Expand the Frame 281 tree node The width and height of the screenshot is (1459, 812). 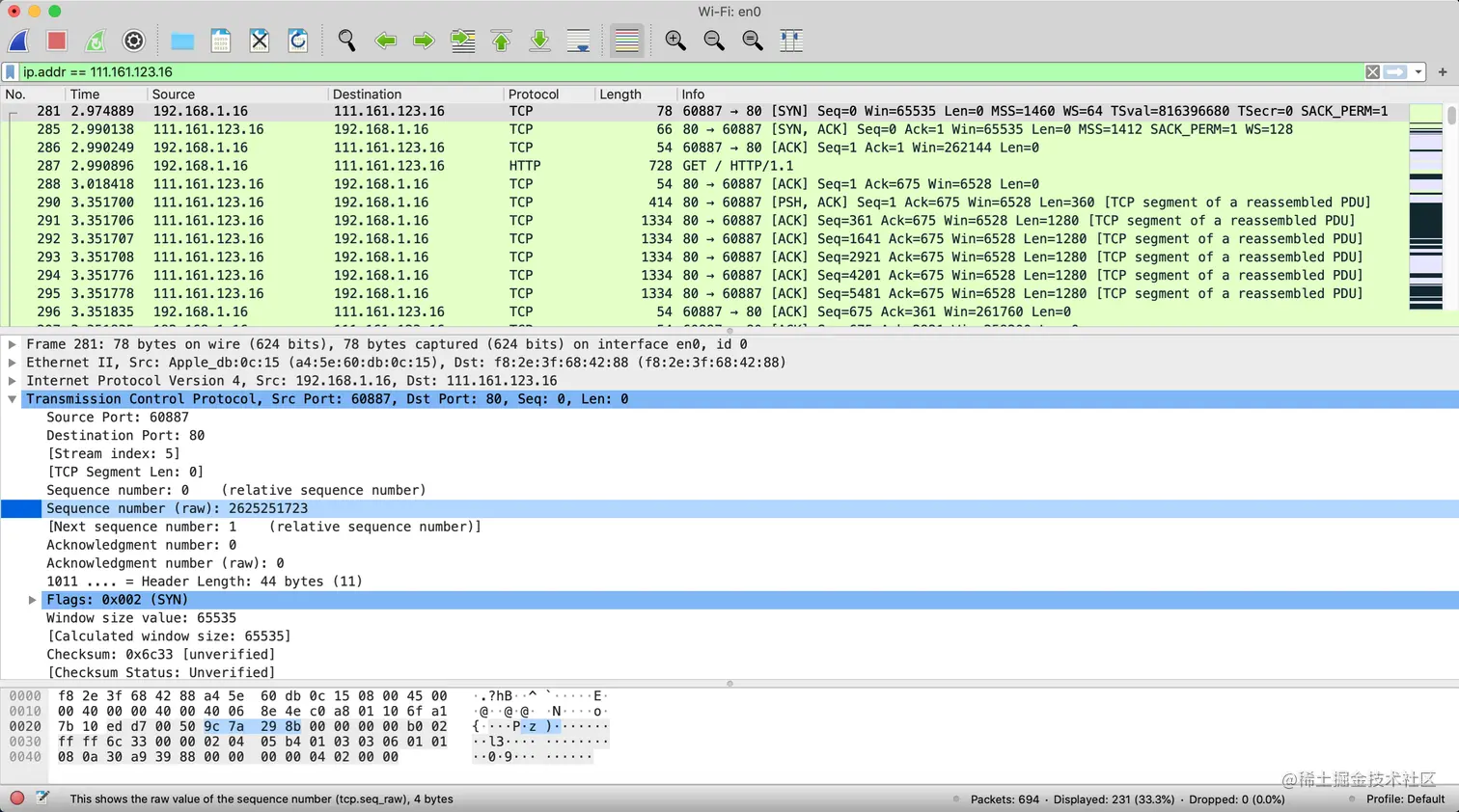(13, 344)
